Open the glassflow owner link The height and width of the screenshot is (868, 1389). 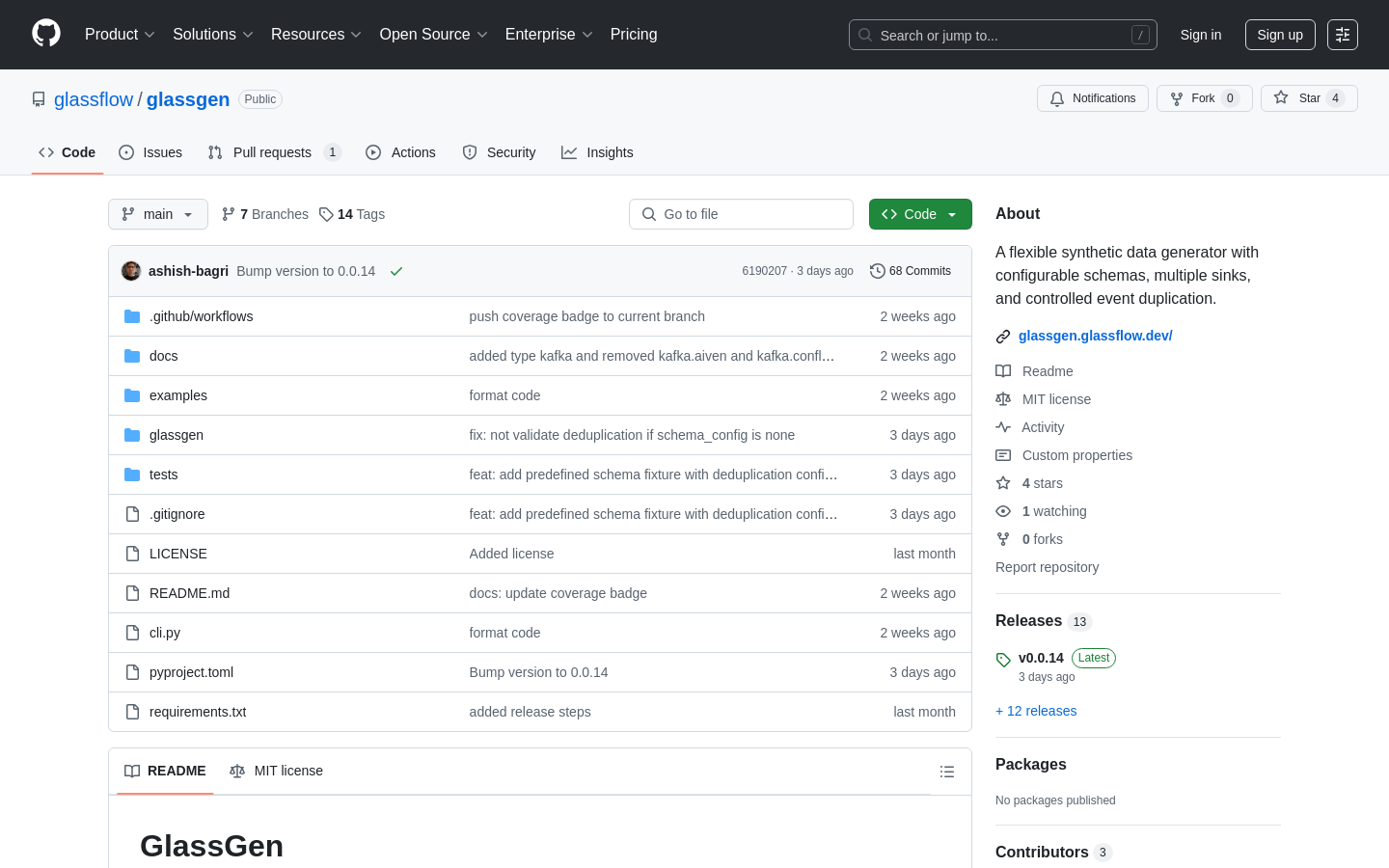94,99
